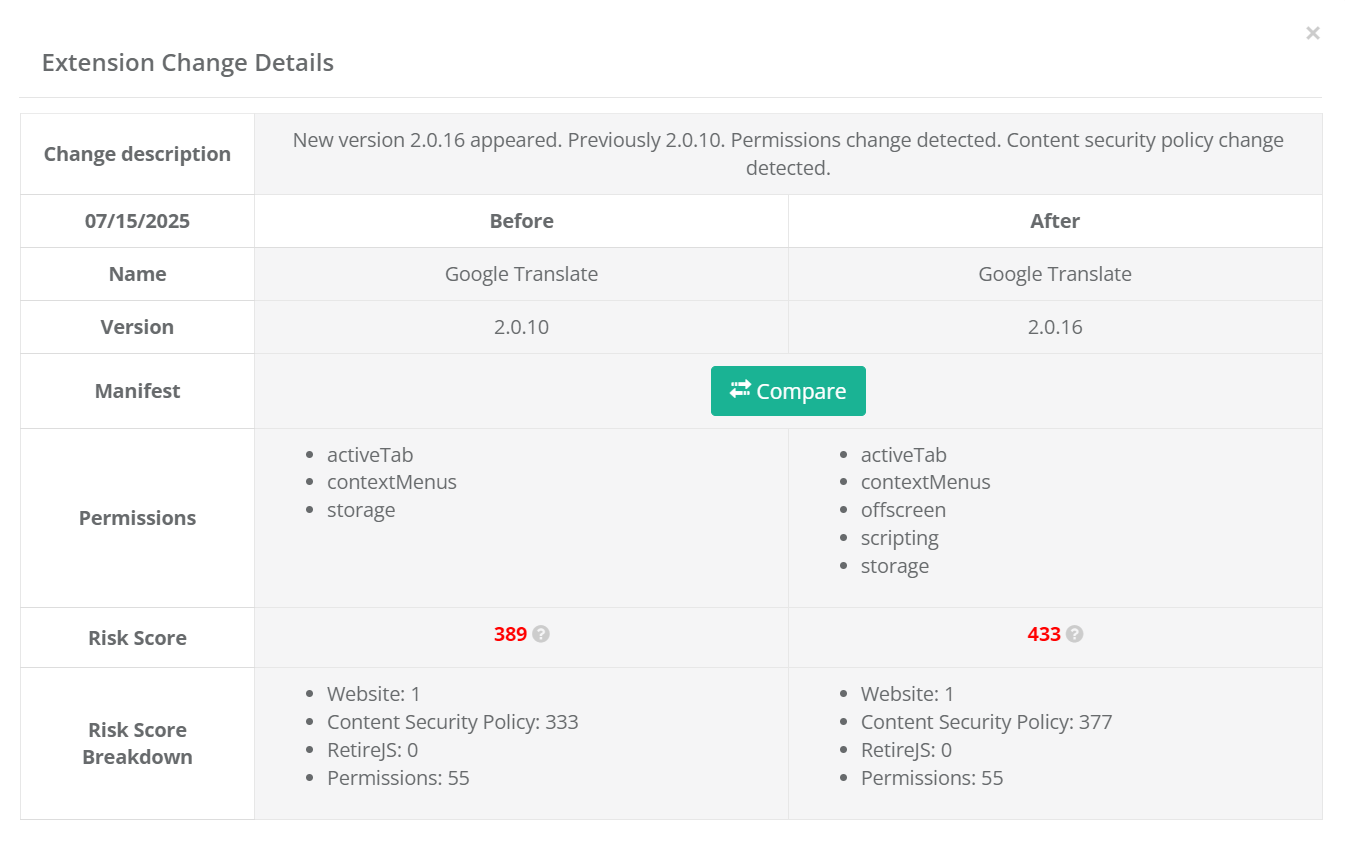Click the red 389 risk score value
Viewport: 1345px width, 862px height.
click(x=510, y=634)
